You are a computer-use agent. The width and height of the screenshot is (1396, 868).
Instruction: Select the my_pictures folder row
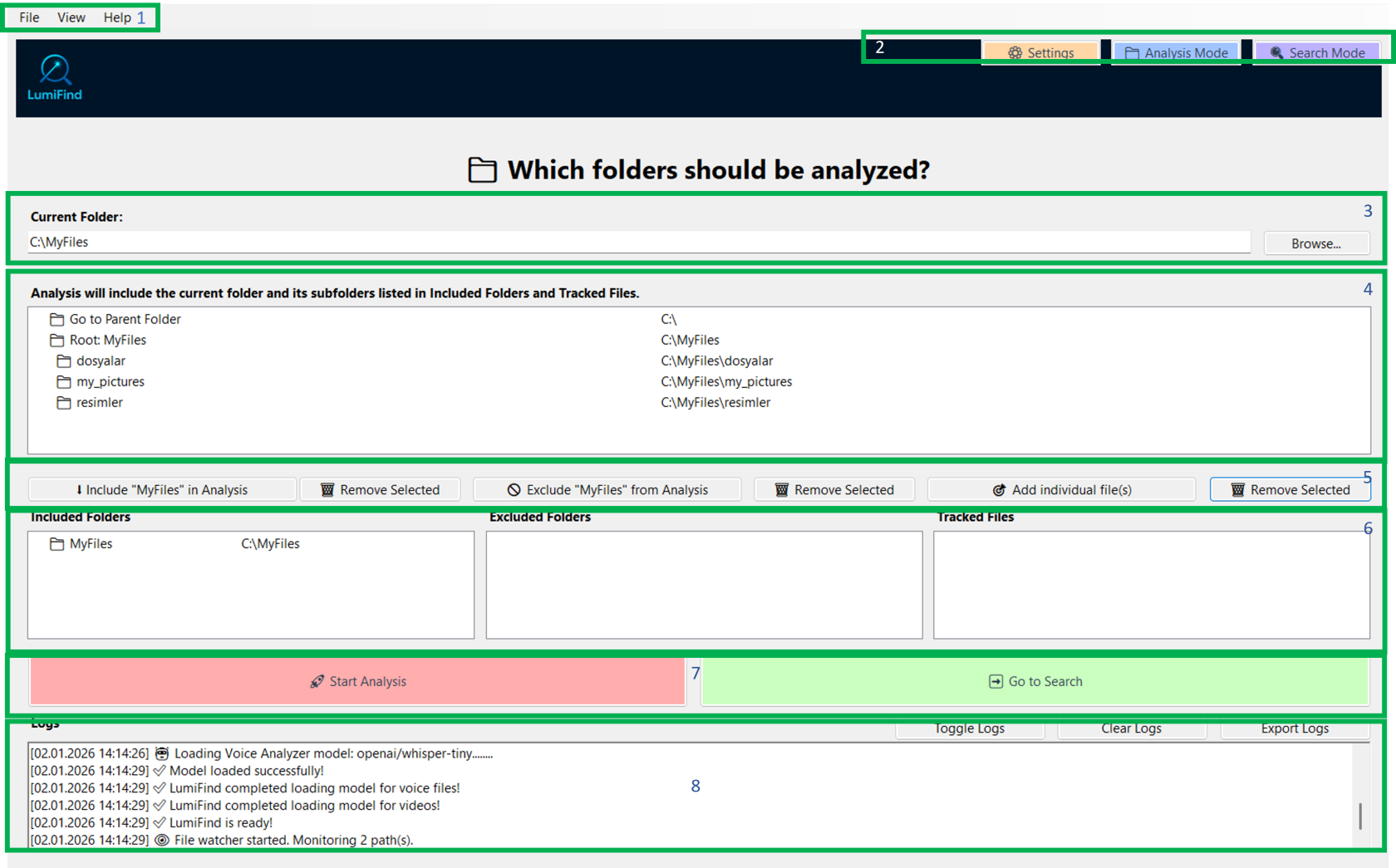698,381
